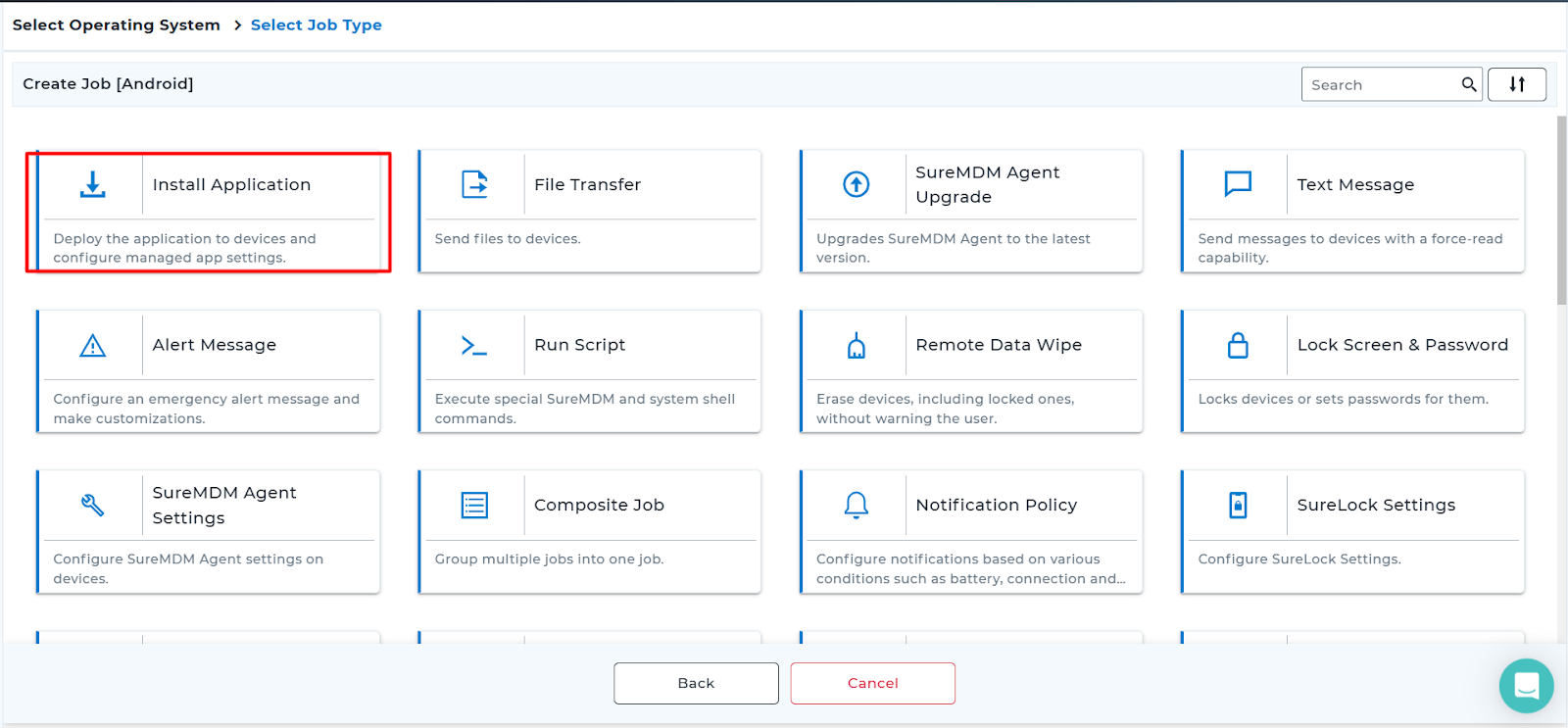
Task: Select the File Transfer job title
Action: click(x=587, y=184)
